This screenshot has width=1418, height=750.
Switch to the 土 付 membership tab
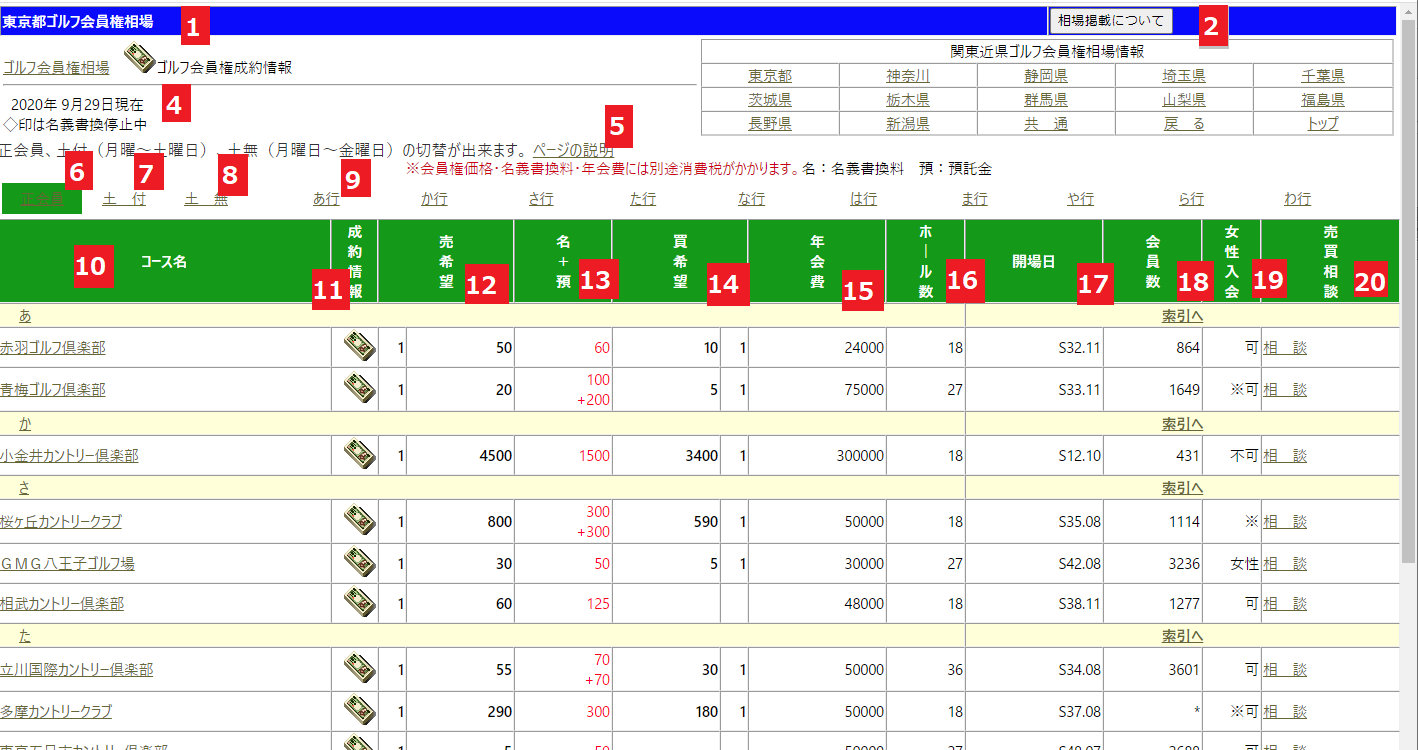[125, 199]
